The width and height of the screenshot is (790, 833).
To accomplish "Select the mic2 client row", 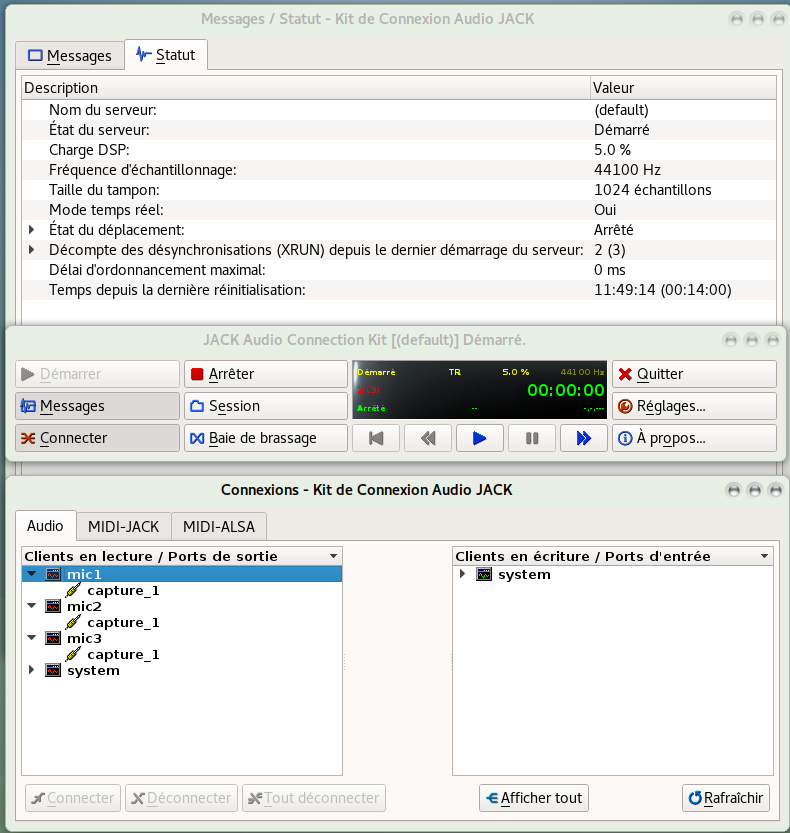I will (x=182, y=606).
